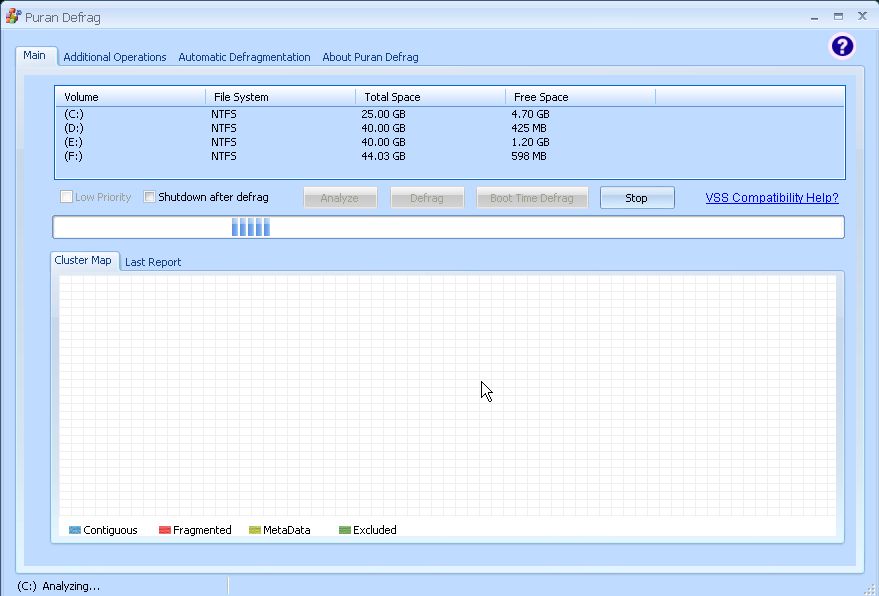Open the Additional Operations tab
Viewport: 879px width, 596px height.
pyautogui.click(x=115, y=57)
